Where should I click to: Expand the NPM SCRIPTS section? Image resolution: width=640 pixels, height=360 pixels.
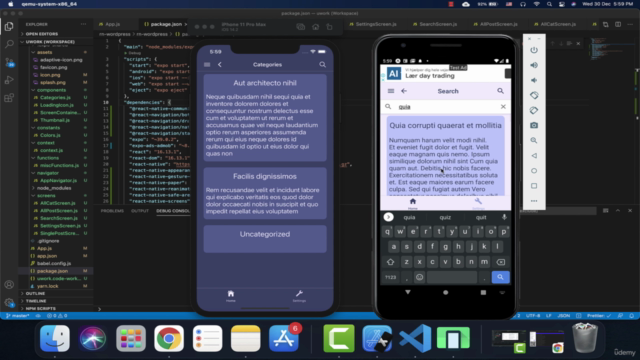point(40,309)
